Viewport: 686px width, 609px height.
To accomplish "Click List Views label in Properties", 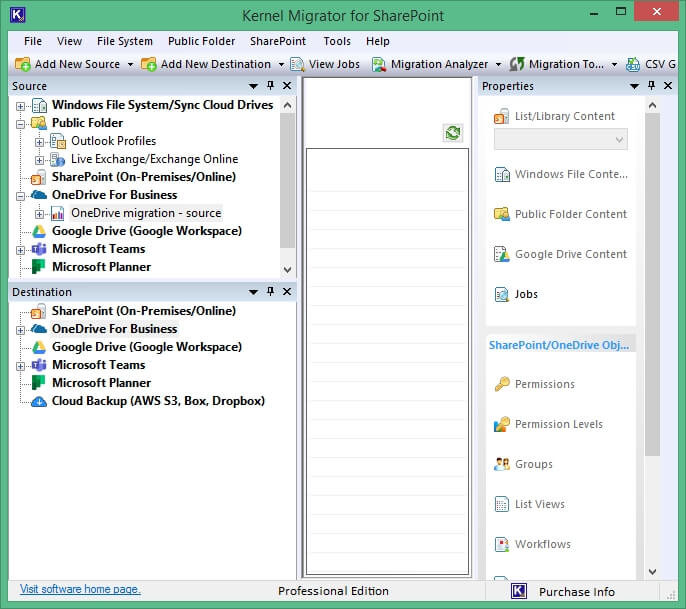I will tap(539, 504).
